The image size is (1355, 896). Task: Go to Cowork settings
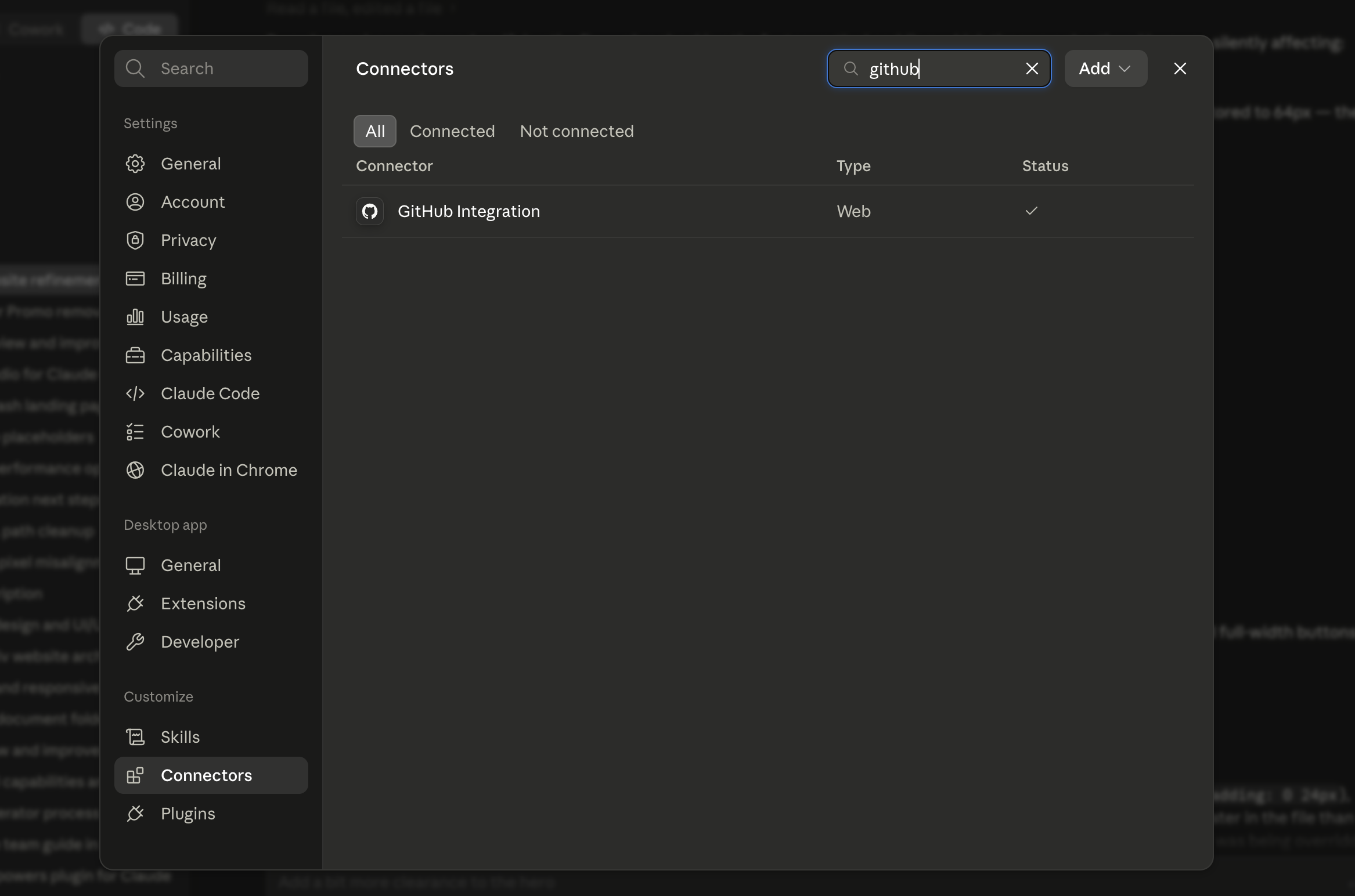tap(211, 432)
